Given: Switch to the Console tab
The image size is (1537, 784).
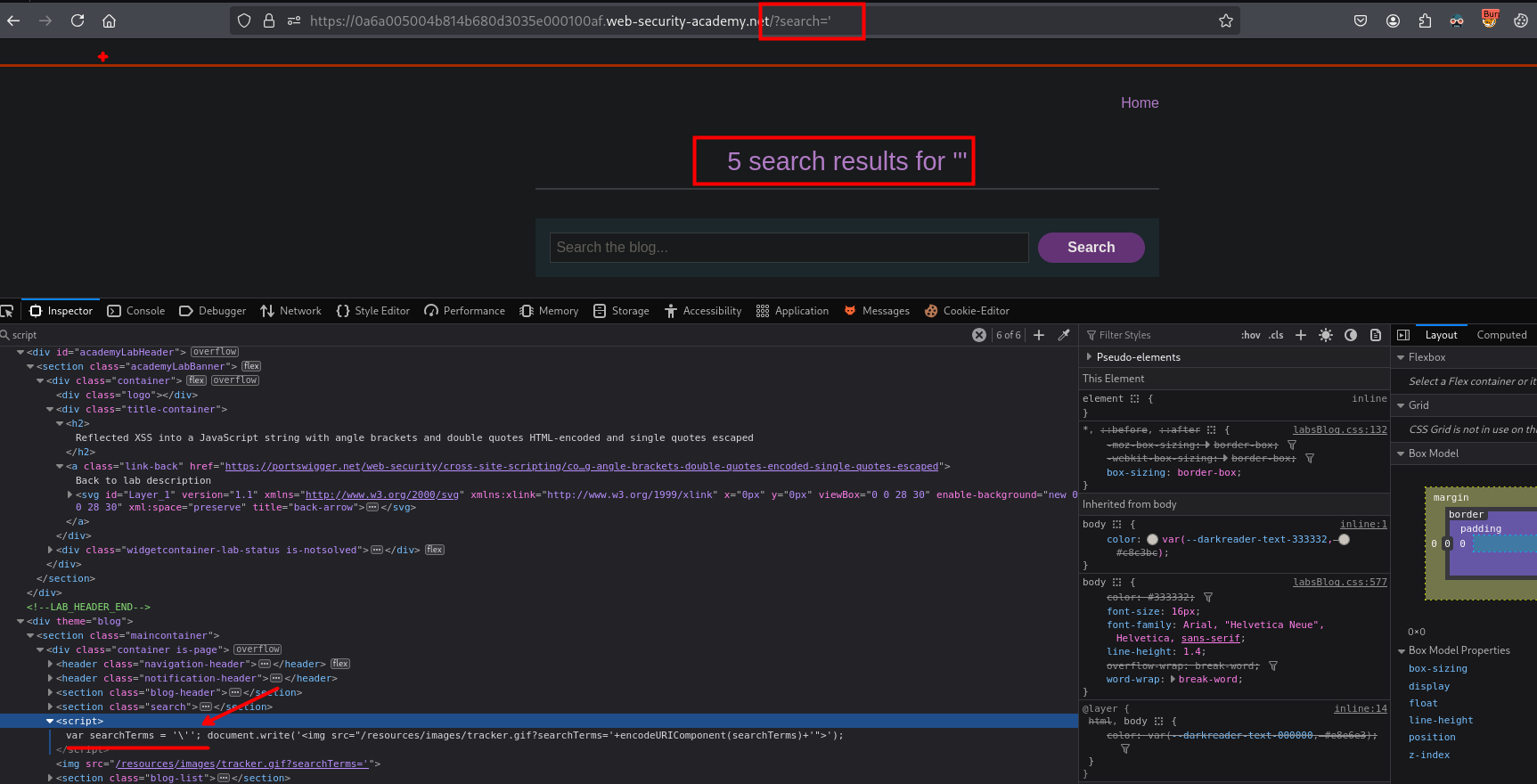Looking at the screenshot, I should click(x=136, y=311).
